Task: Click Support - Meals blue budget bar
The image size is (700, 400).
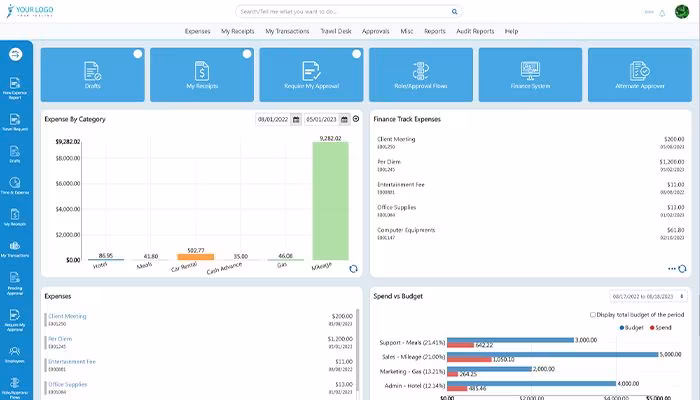Action: (x=510, y=340)
